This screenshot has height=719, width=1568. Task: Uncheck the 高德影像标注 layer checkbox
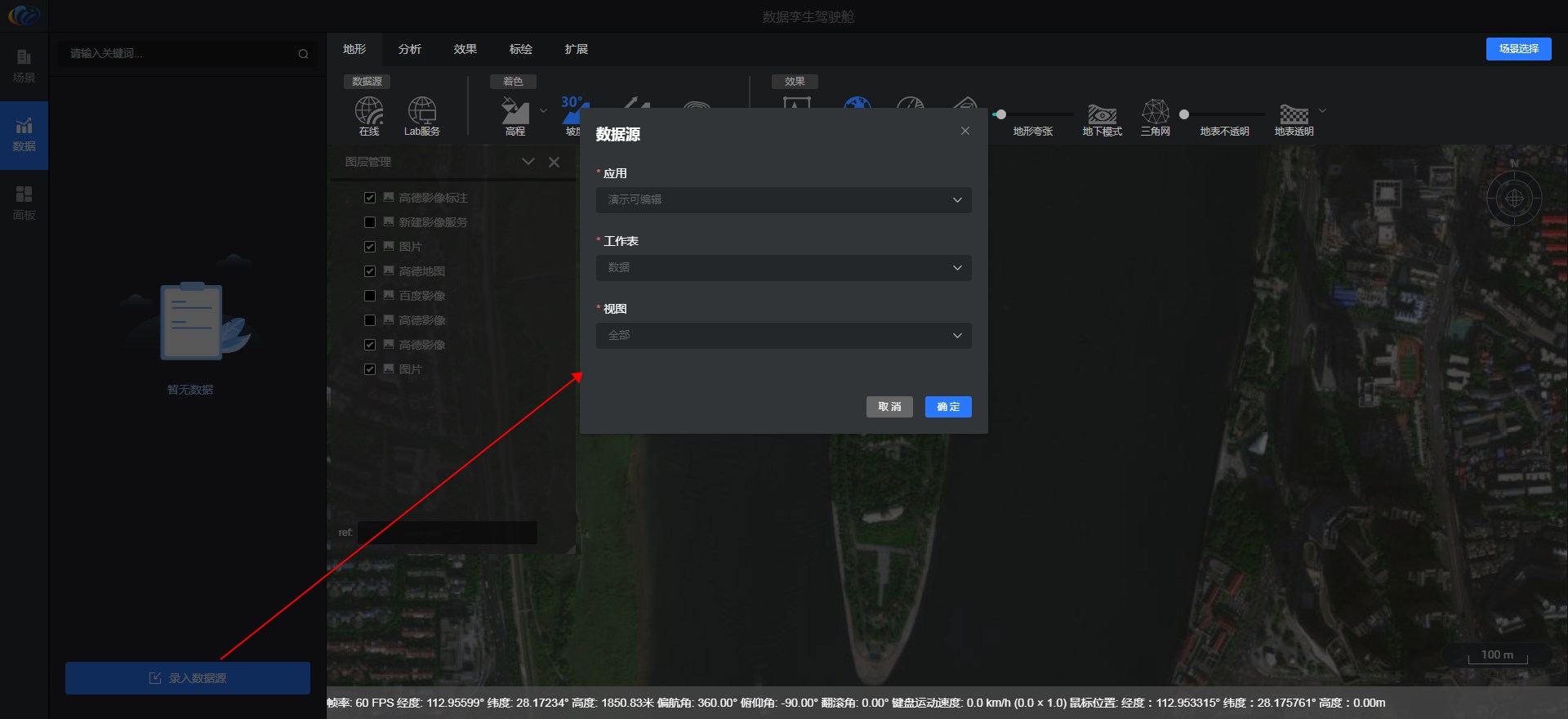coord(370,198)
